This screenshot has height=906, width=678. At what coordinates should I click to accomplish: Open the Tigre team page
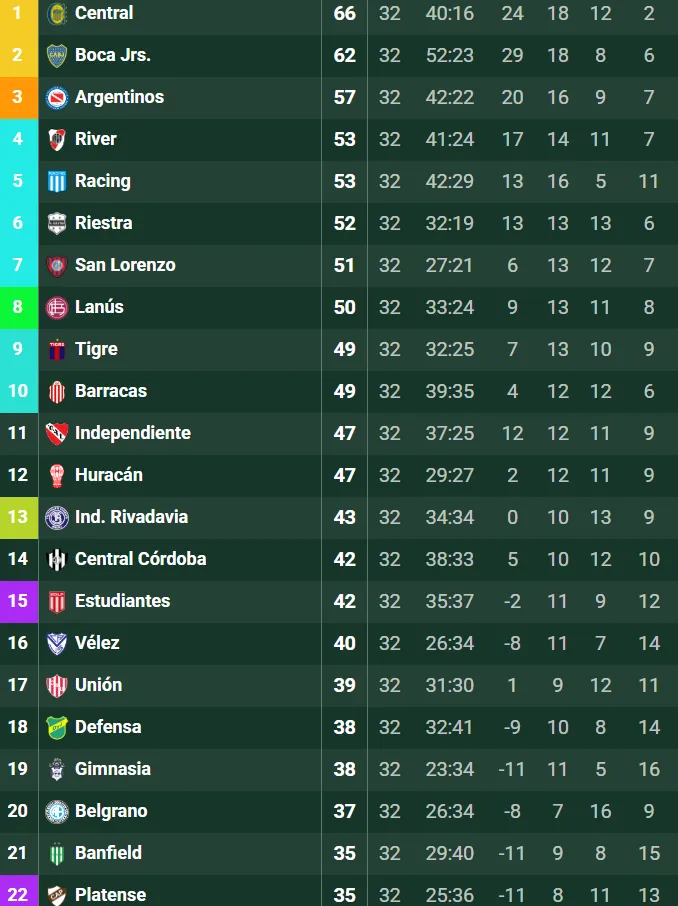96,349
